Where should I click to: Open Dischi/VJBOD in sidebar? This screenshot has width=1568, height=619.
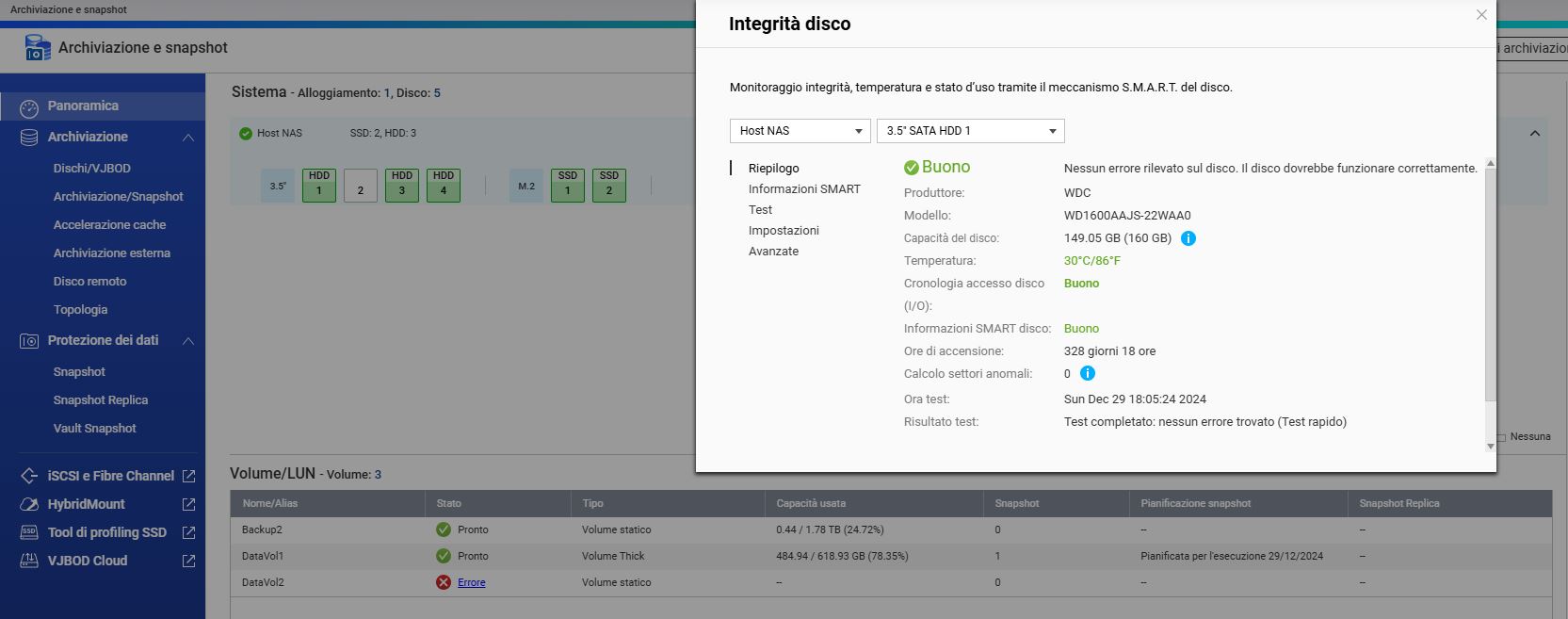92,169
